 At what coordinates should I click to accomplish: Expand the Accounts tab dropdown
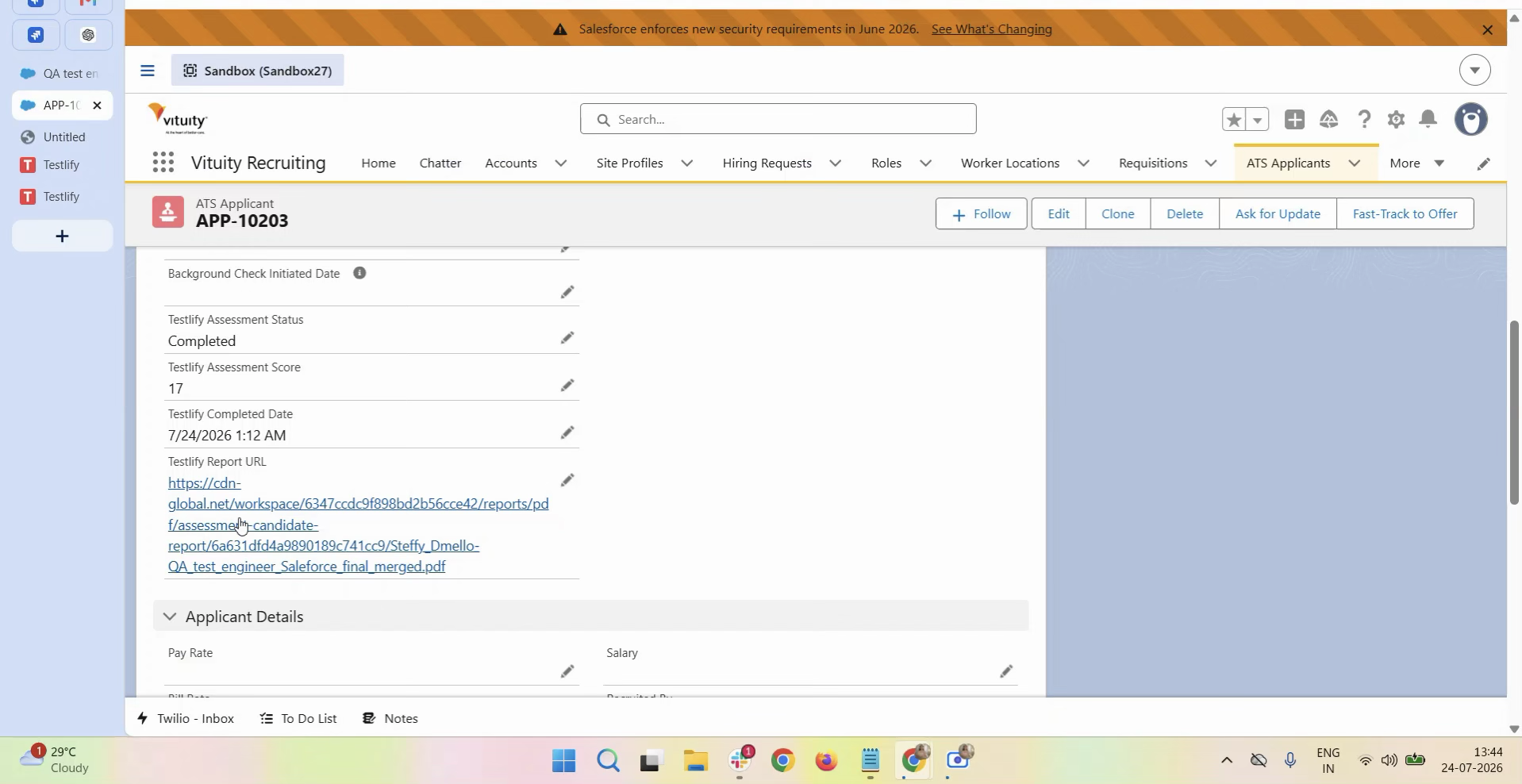tap(560, 163)
